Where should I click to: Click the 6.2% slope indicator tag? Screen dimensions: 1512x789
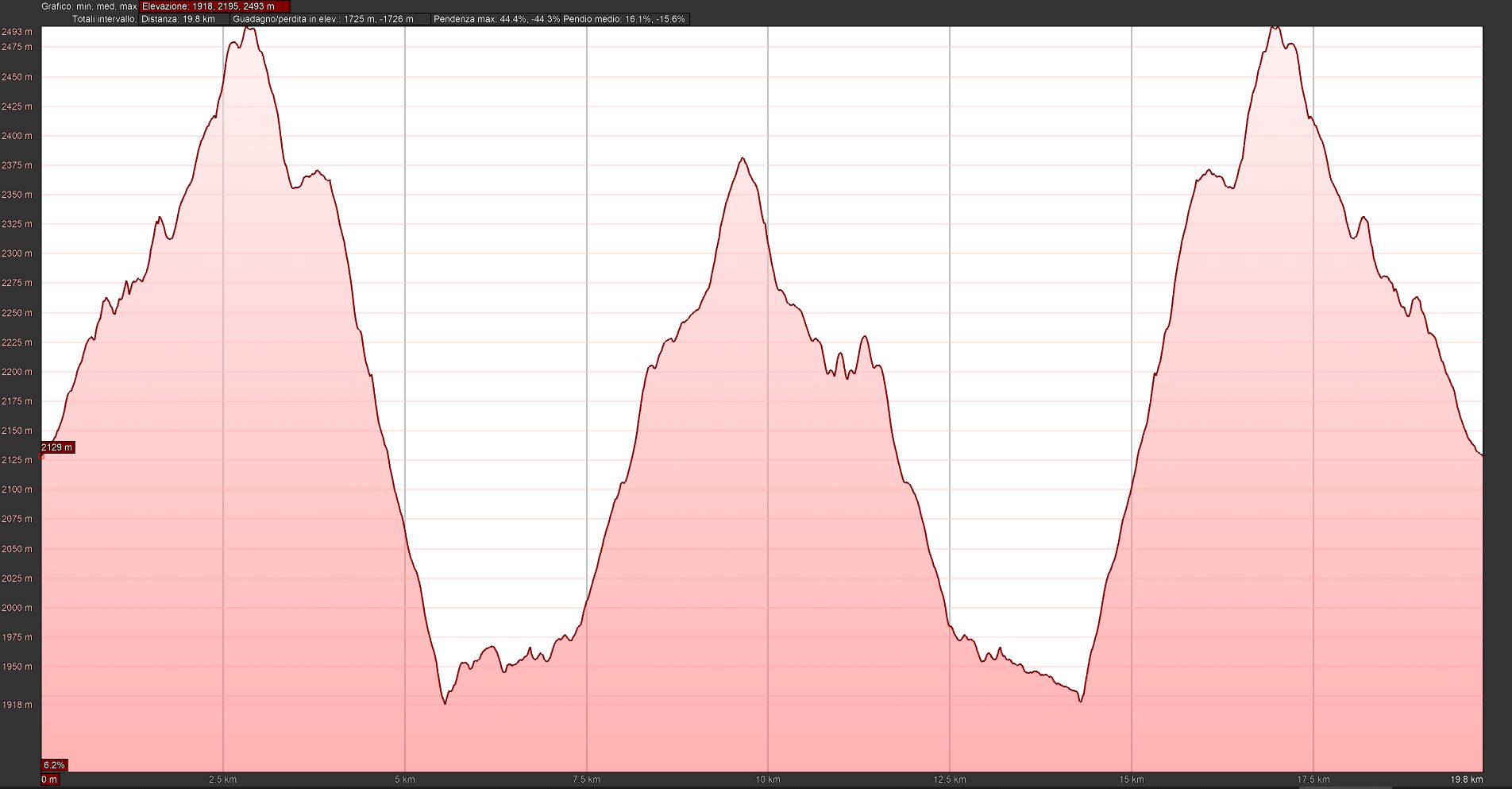[54, 765]
